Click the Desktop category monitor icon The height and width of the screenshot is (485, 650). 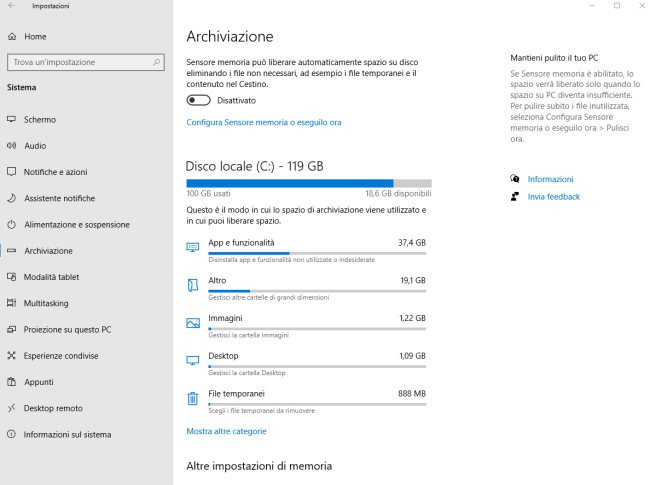[193, 361]
